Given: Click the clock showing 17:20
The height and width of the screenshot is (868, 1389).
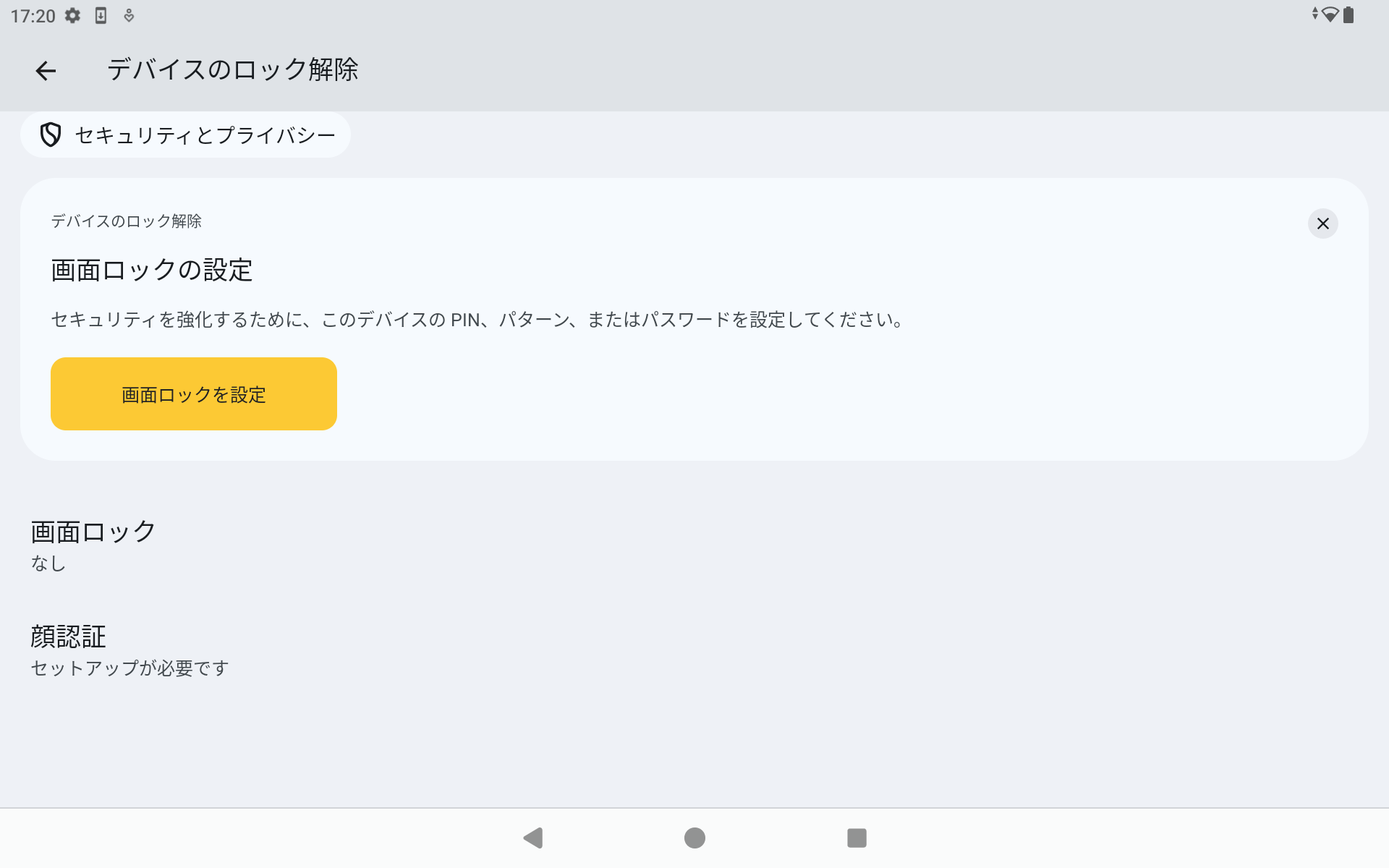Looking at the screenshot, I should coord(33,16).
